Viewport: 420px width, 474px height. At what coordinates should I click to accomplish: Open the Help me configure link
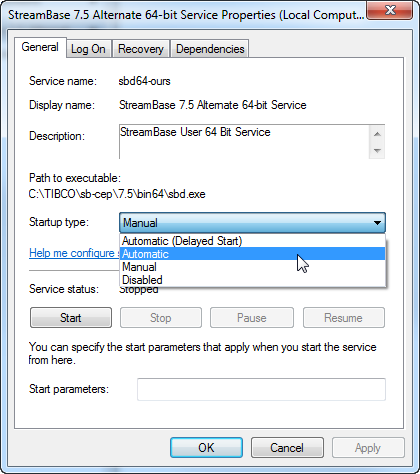(74, 253)
